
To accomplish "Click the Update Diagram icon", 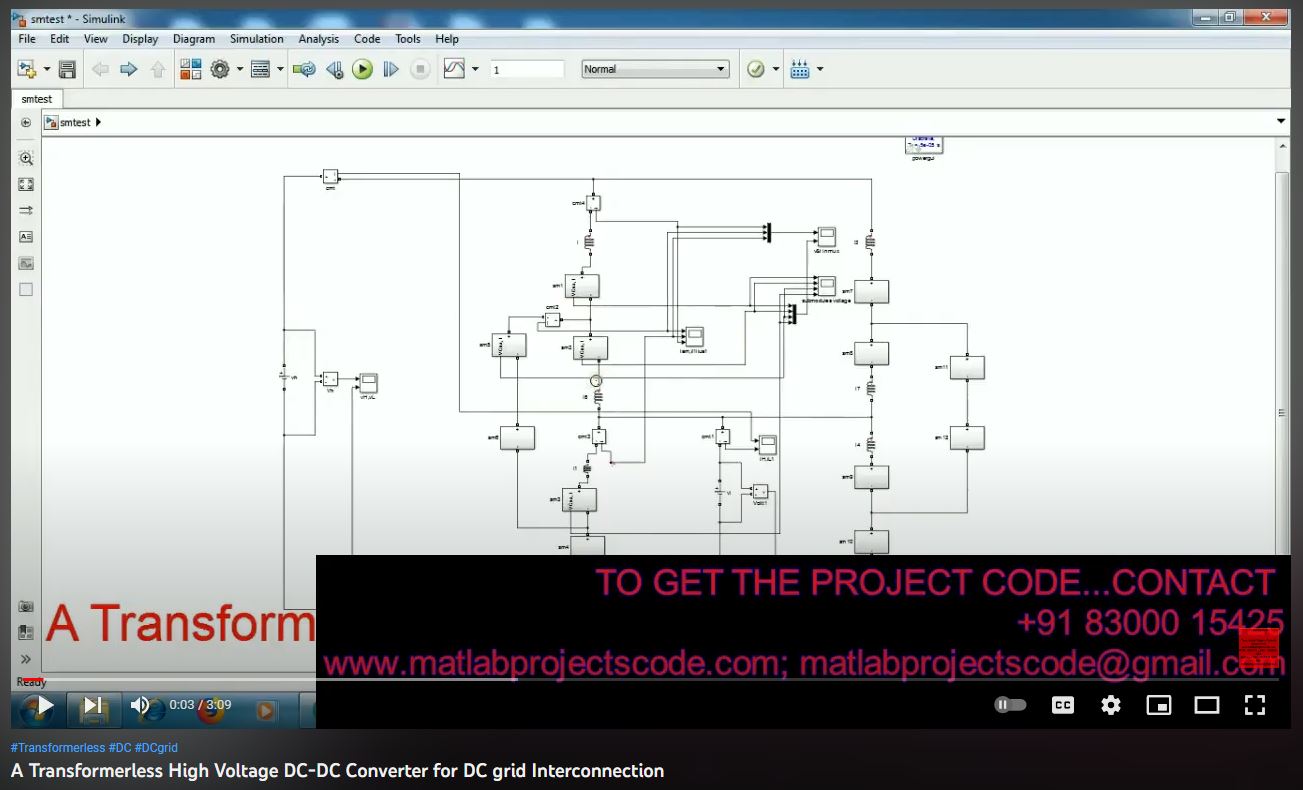I will (x=305, y=69).
